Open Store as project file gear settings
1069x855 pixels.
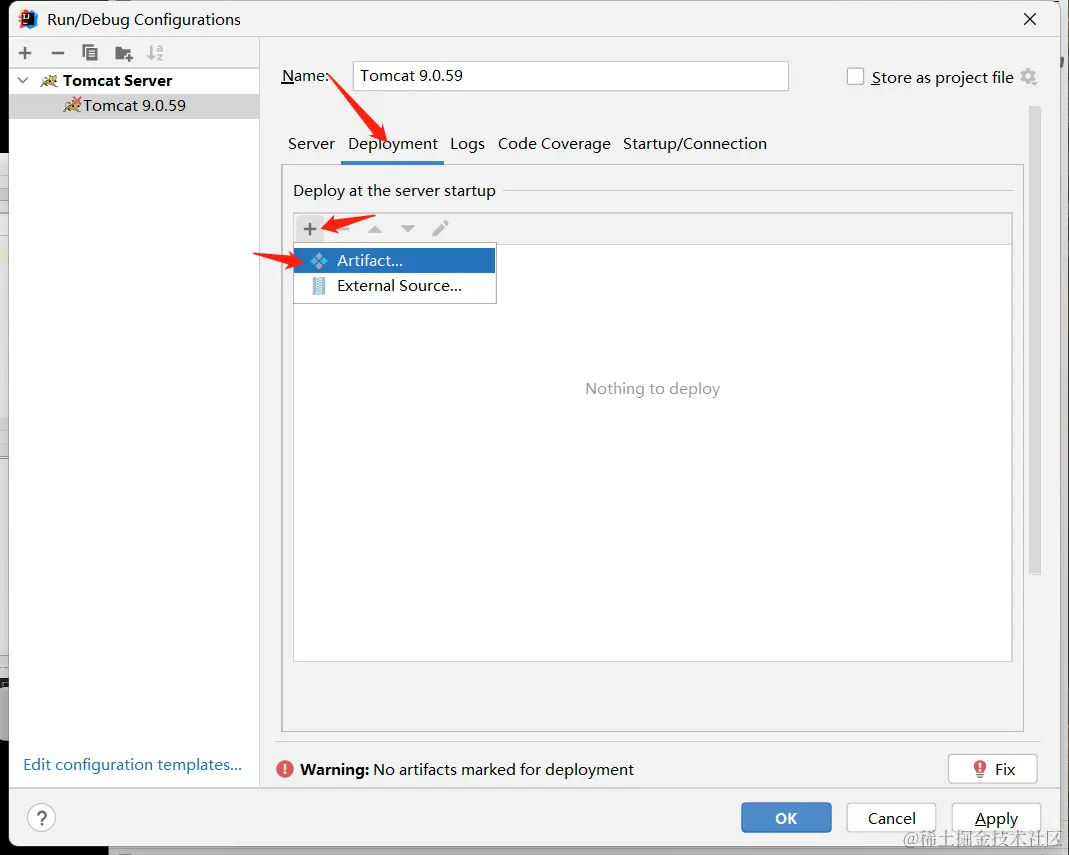(1029, 77)
